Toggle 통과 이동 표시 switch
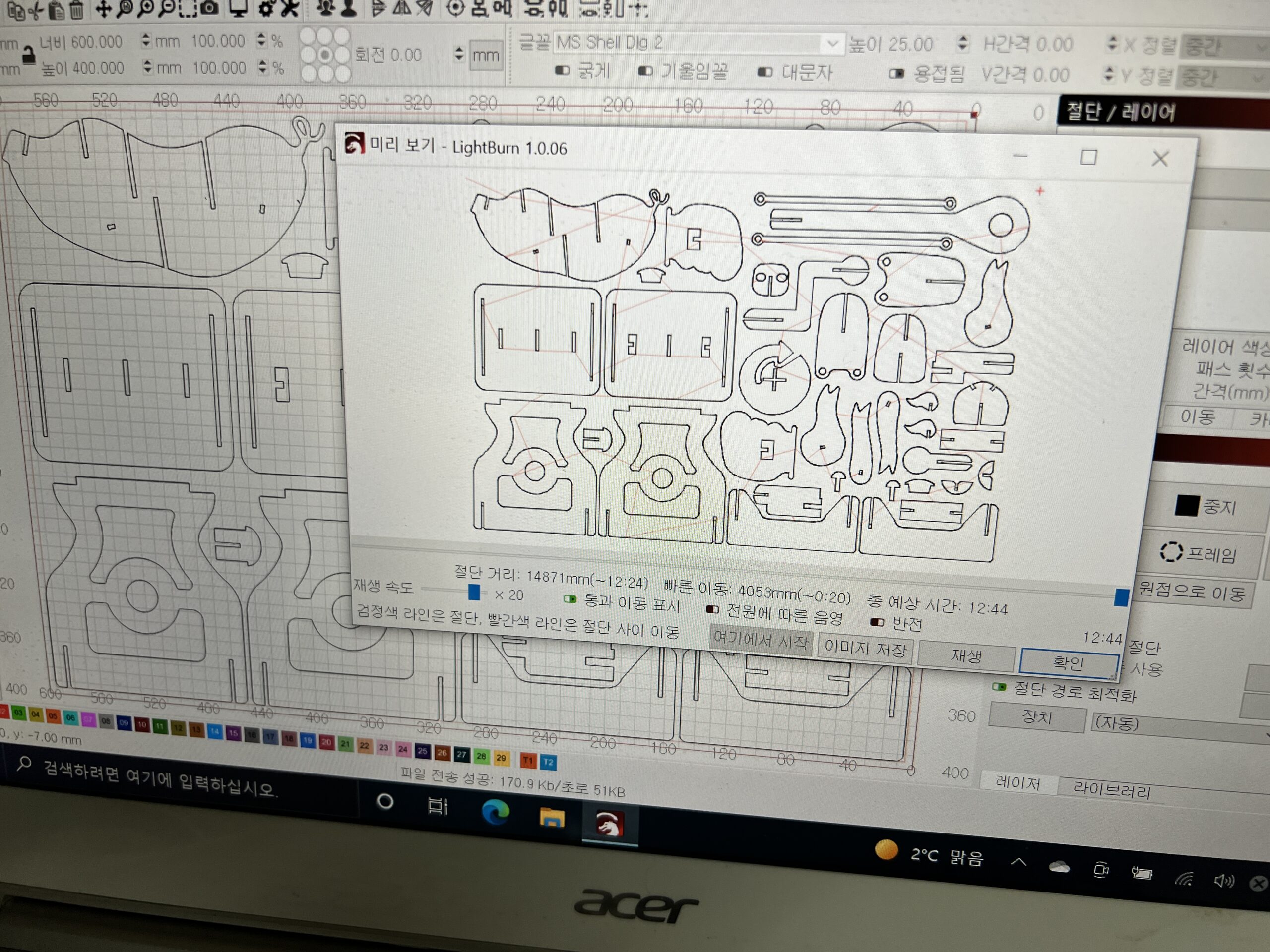Image resolution: width=1270 pixels, height=952 pixels. coord(570,599)
